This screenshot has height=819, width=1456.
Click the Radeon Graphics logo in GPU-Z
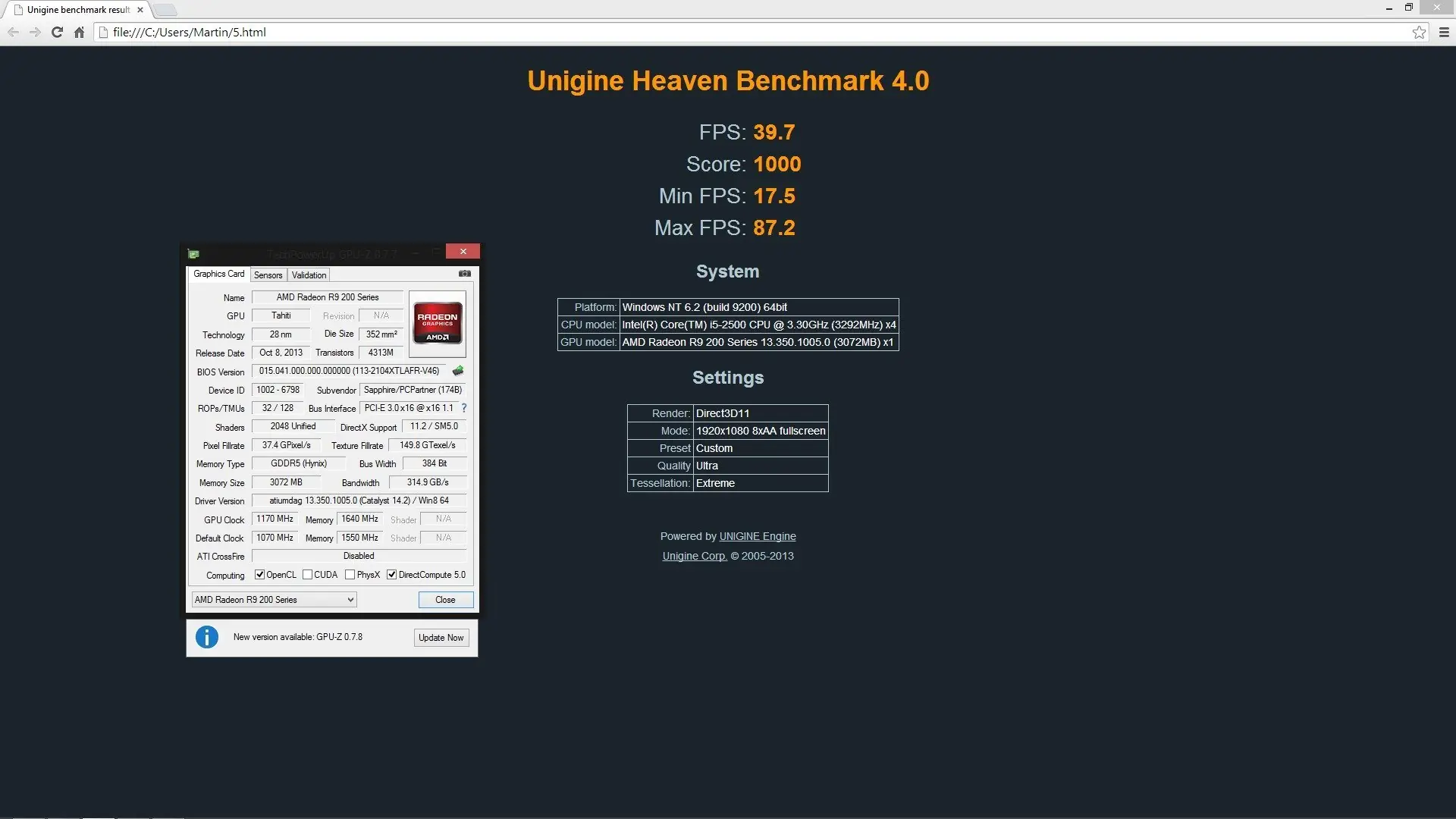click(x=438, y=325)
